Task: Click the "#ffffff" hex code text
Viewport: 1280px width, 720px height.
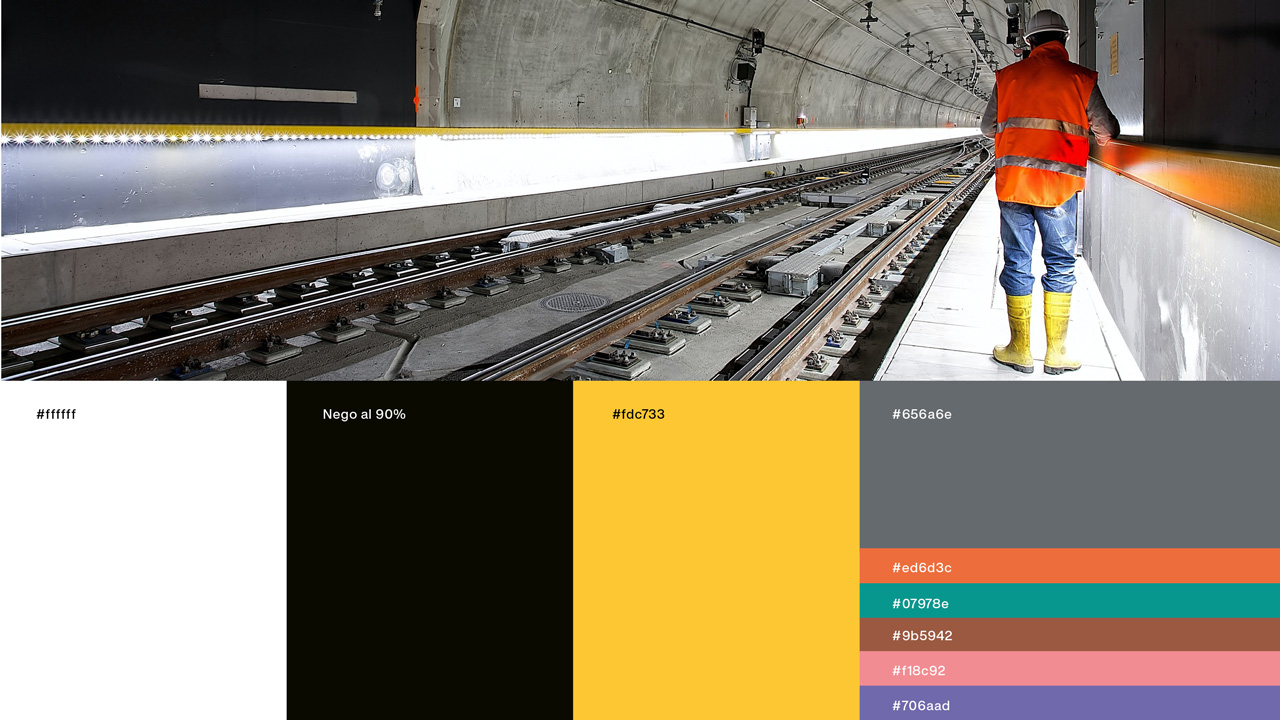Action: [56, 414]
